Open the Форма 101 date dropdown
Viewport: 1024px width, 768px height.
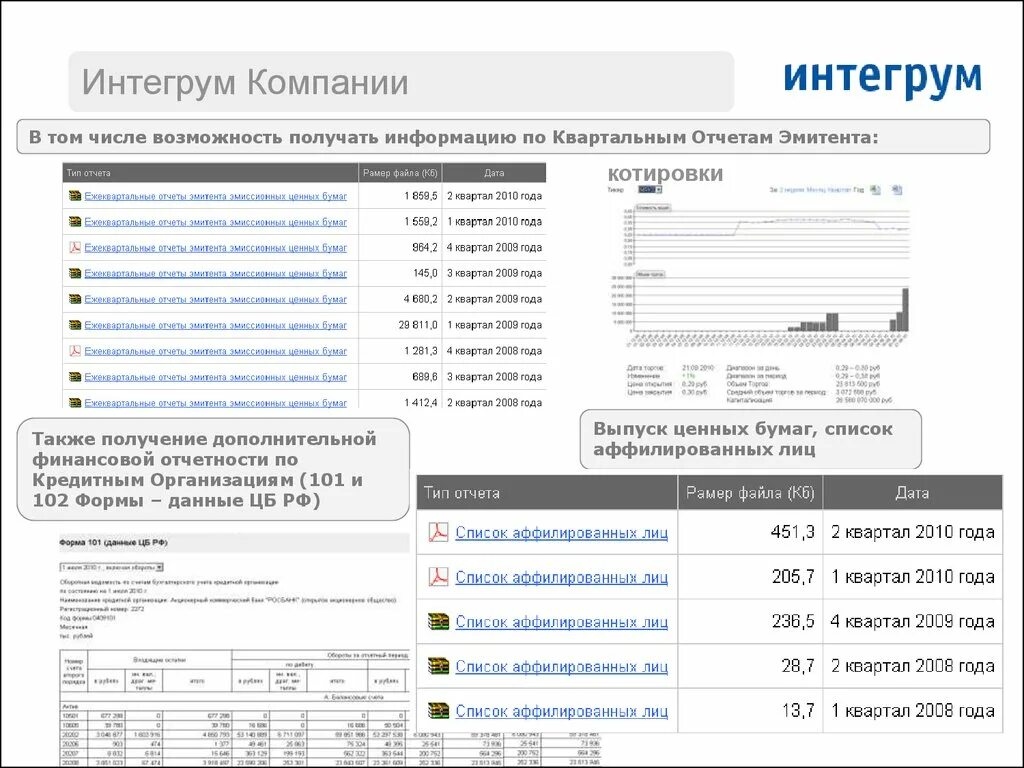[112, 568]
